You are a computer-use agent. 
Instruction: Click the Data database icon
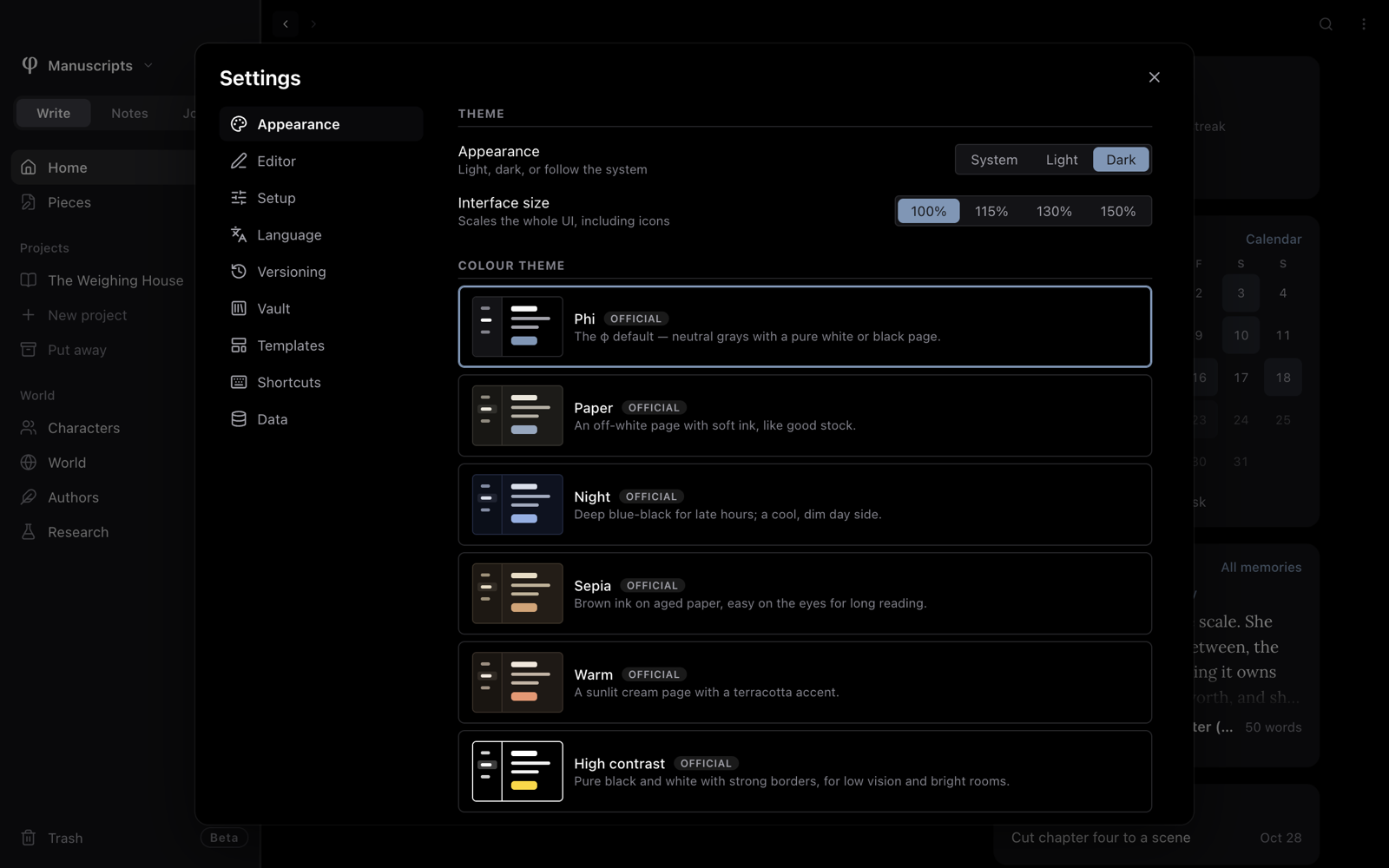tap(239, 419)
